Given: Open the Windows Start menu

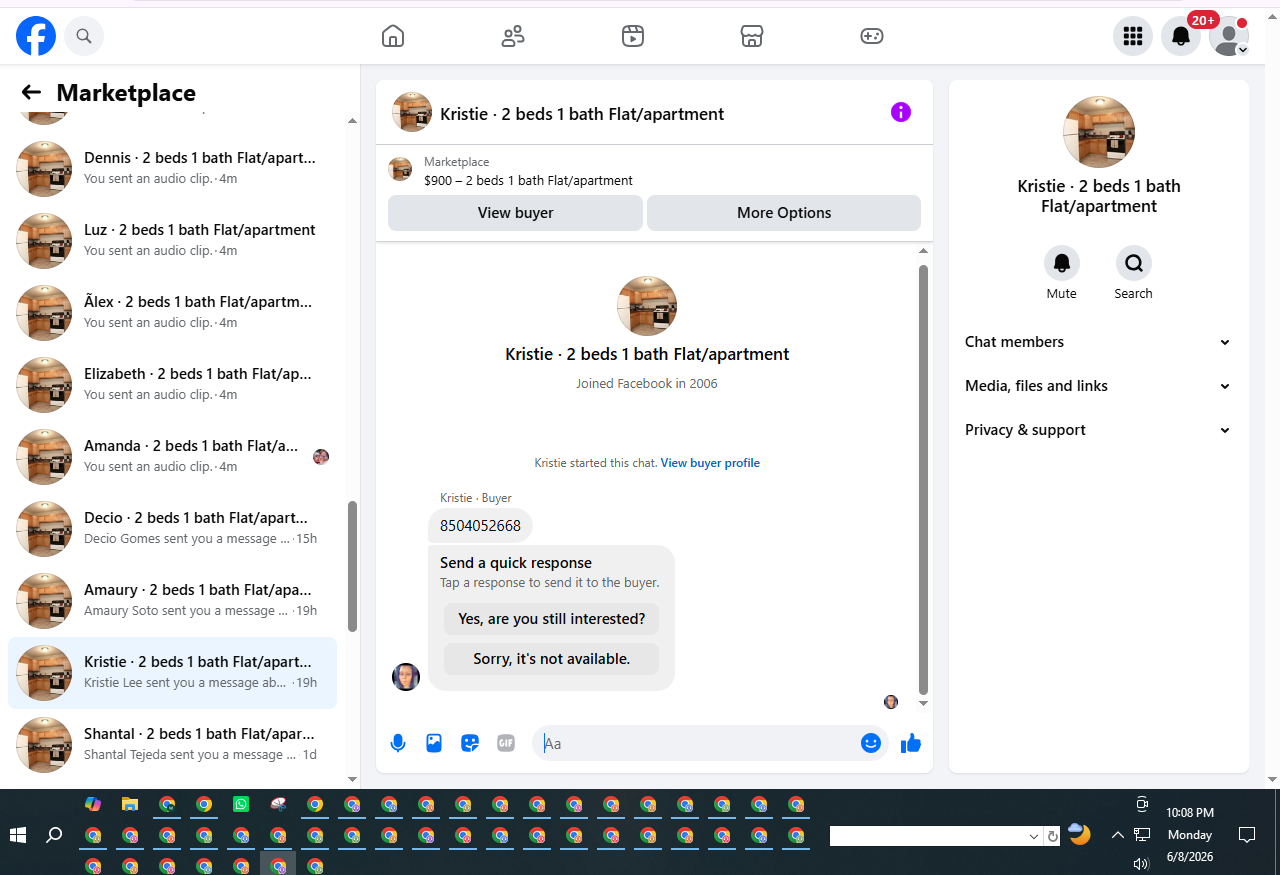Looking at the screenshot, I should click(18, 835).
